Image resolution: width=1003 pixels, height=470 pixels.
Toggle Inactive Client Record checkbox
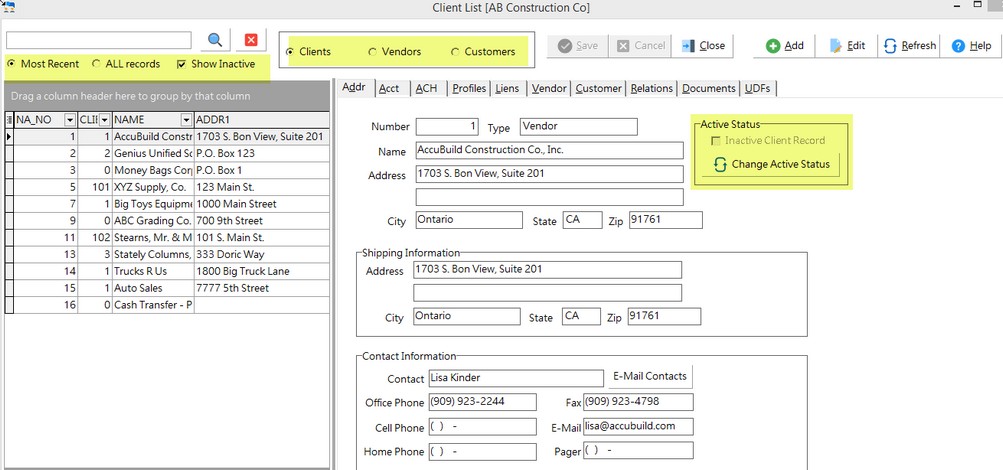[768, 141]
